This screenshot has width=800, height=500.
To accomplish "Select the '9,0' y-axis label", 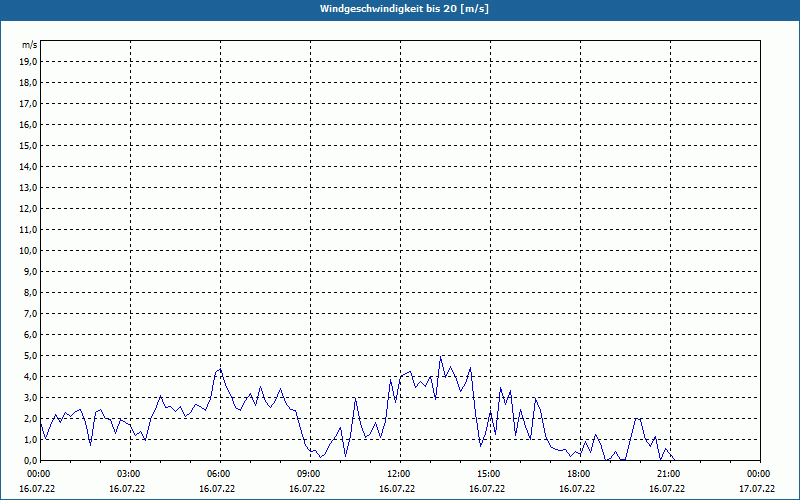I will pos(30,271).
